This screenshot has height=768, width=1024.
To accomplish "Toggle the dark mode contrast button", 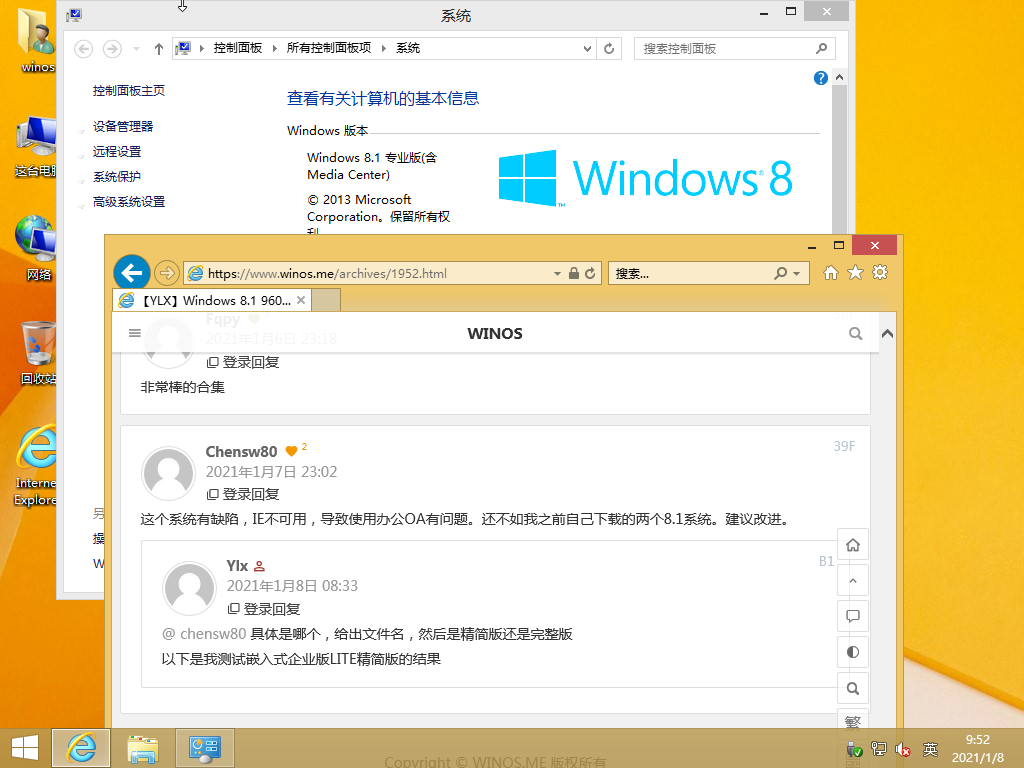I will tap(853, 652).
